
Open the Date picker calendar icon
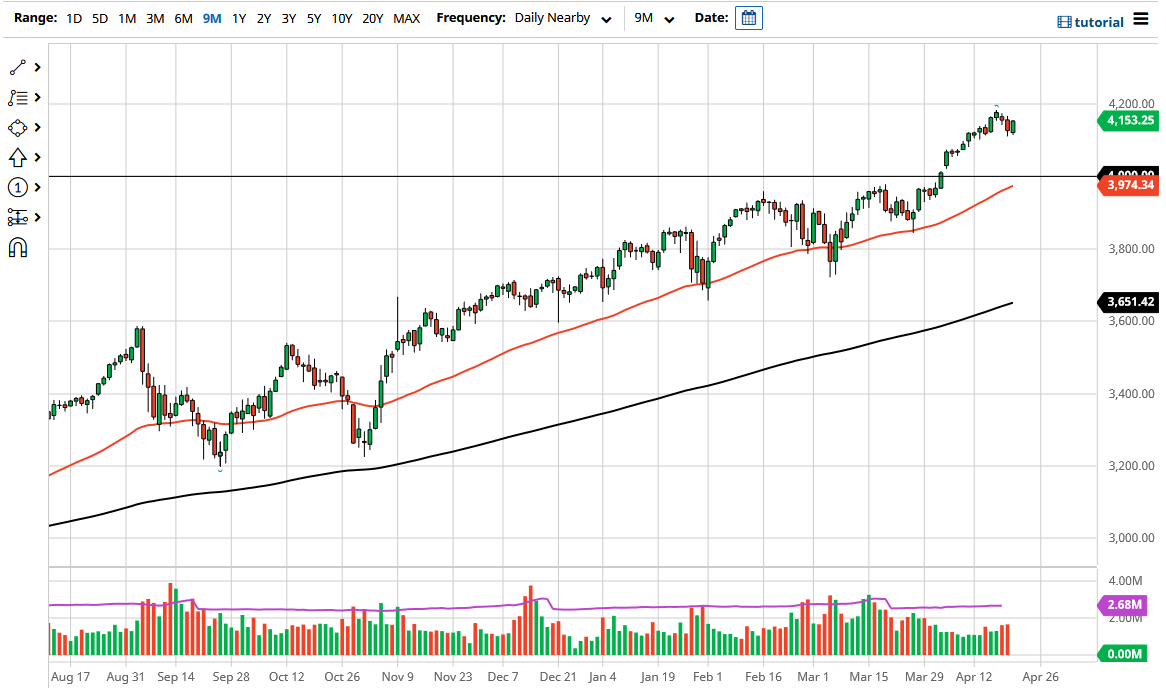(x=749, y=17)
